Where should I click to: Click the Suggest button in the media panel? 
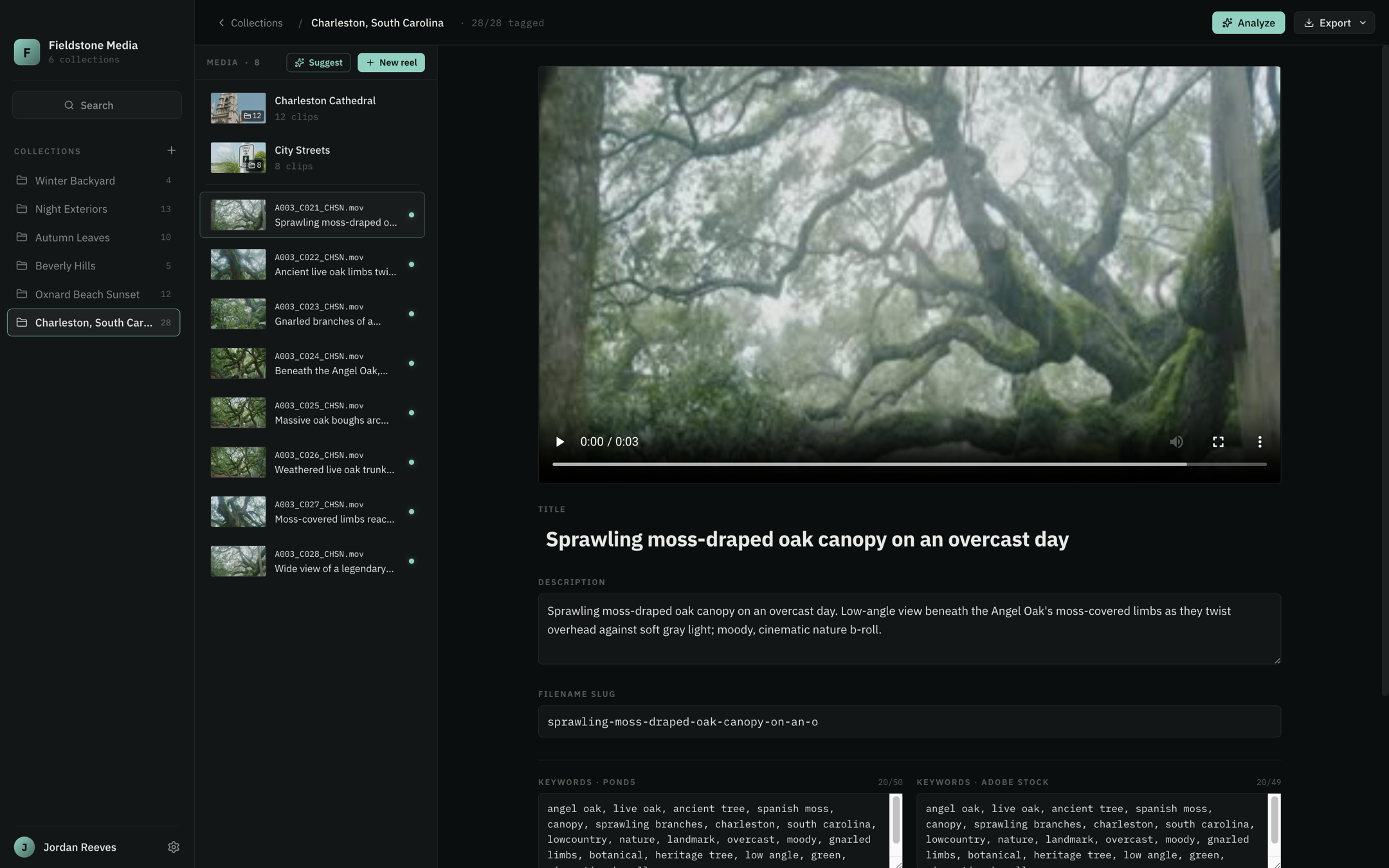[x=318, y=62]
